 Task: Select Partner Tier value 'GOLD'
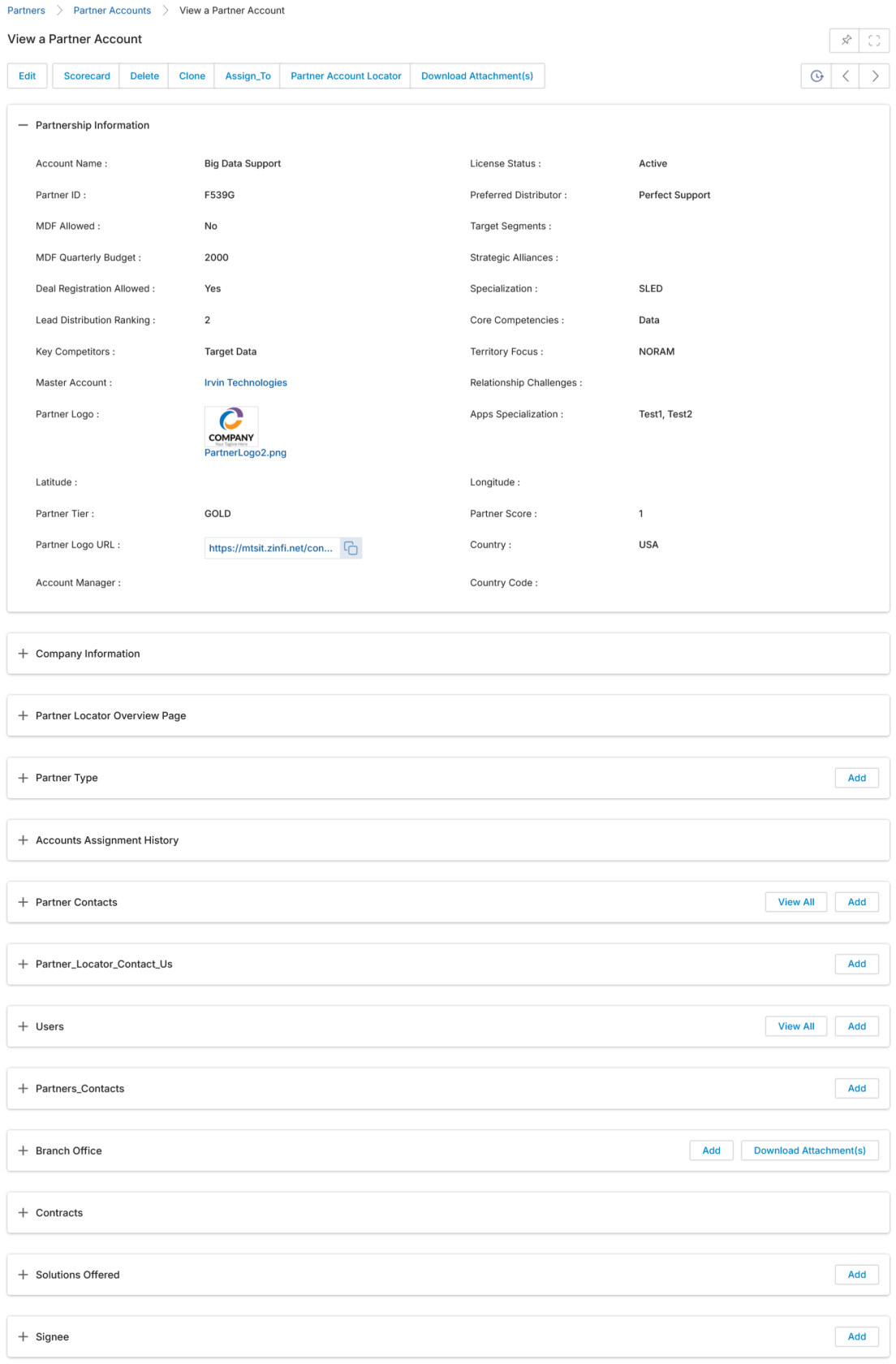218,514
